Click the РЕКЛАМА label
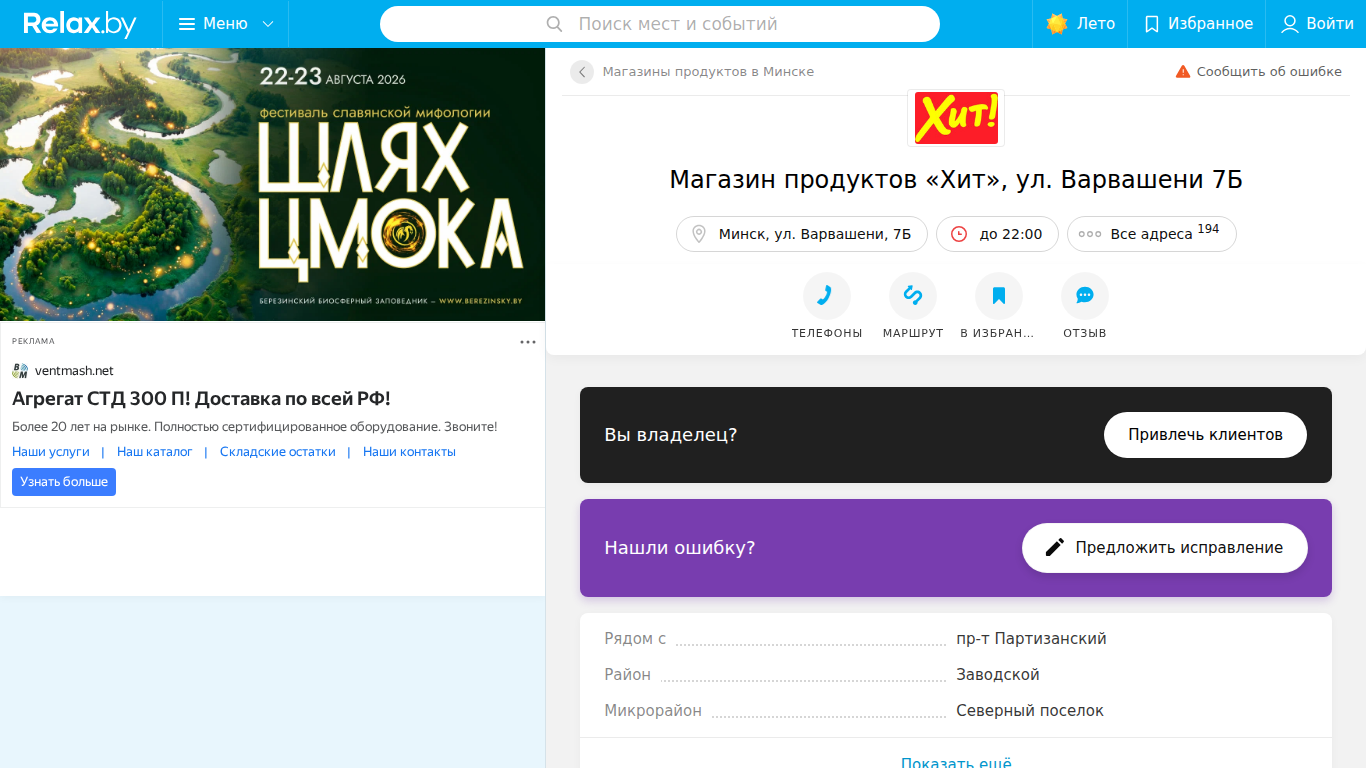Image resolution: width=1366 pixels, height=768 pixels. (x=33, y=342)
